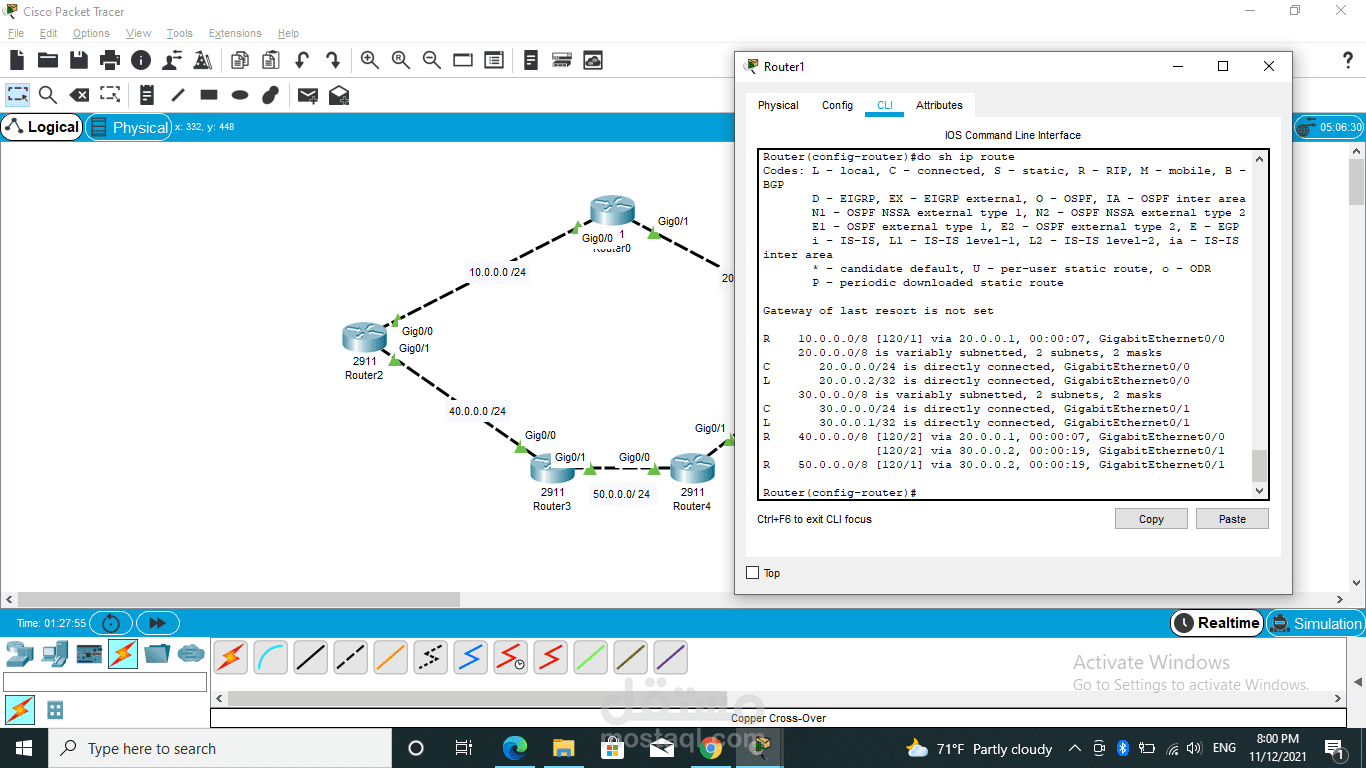
Task: Click the Paste button in Router1's CLI
Action: tap(1232, 519)
